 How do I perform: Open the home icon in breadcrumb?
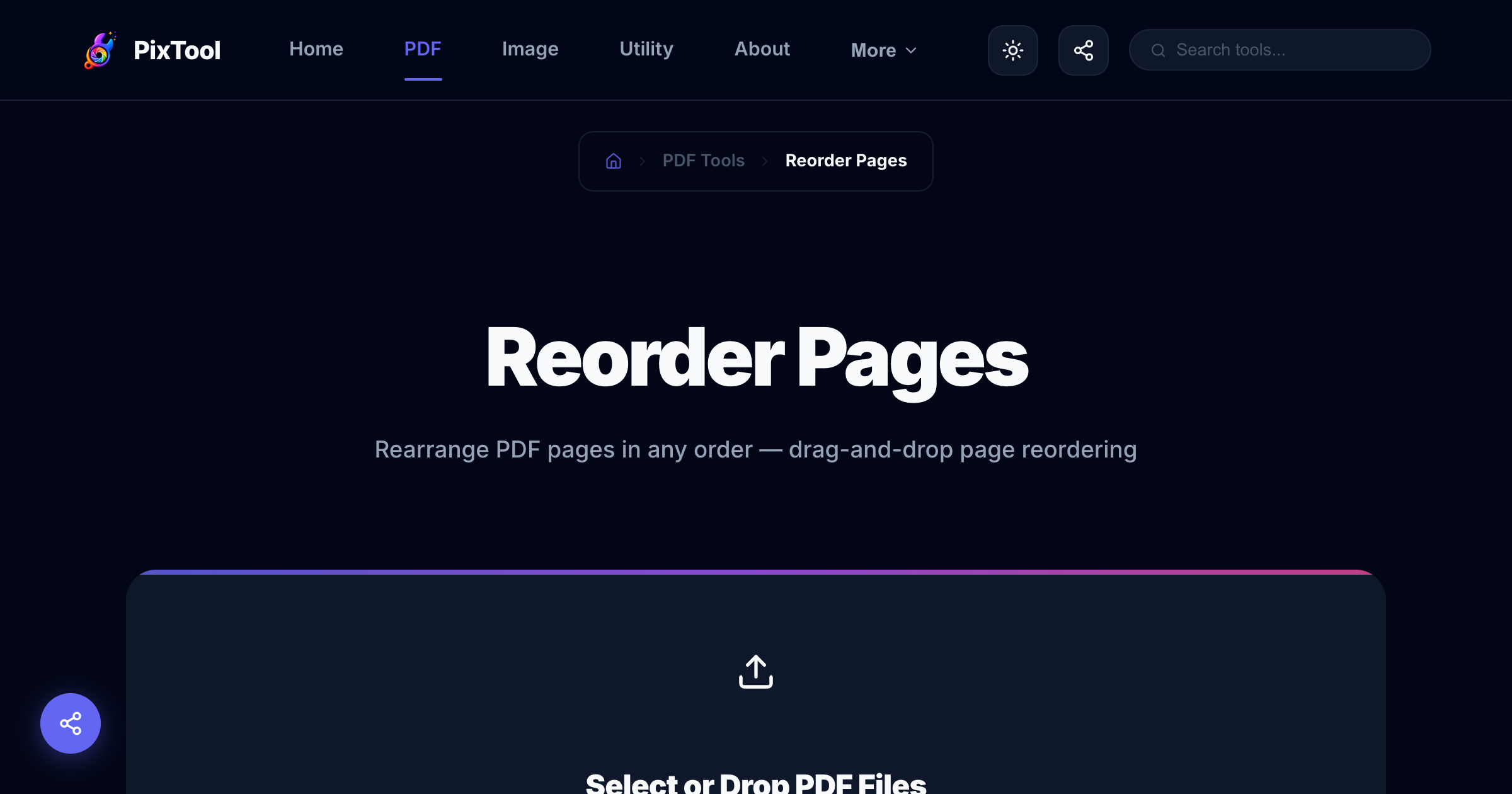tap(613, 161)
